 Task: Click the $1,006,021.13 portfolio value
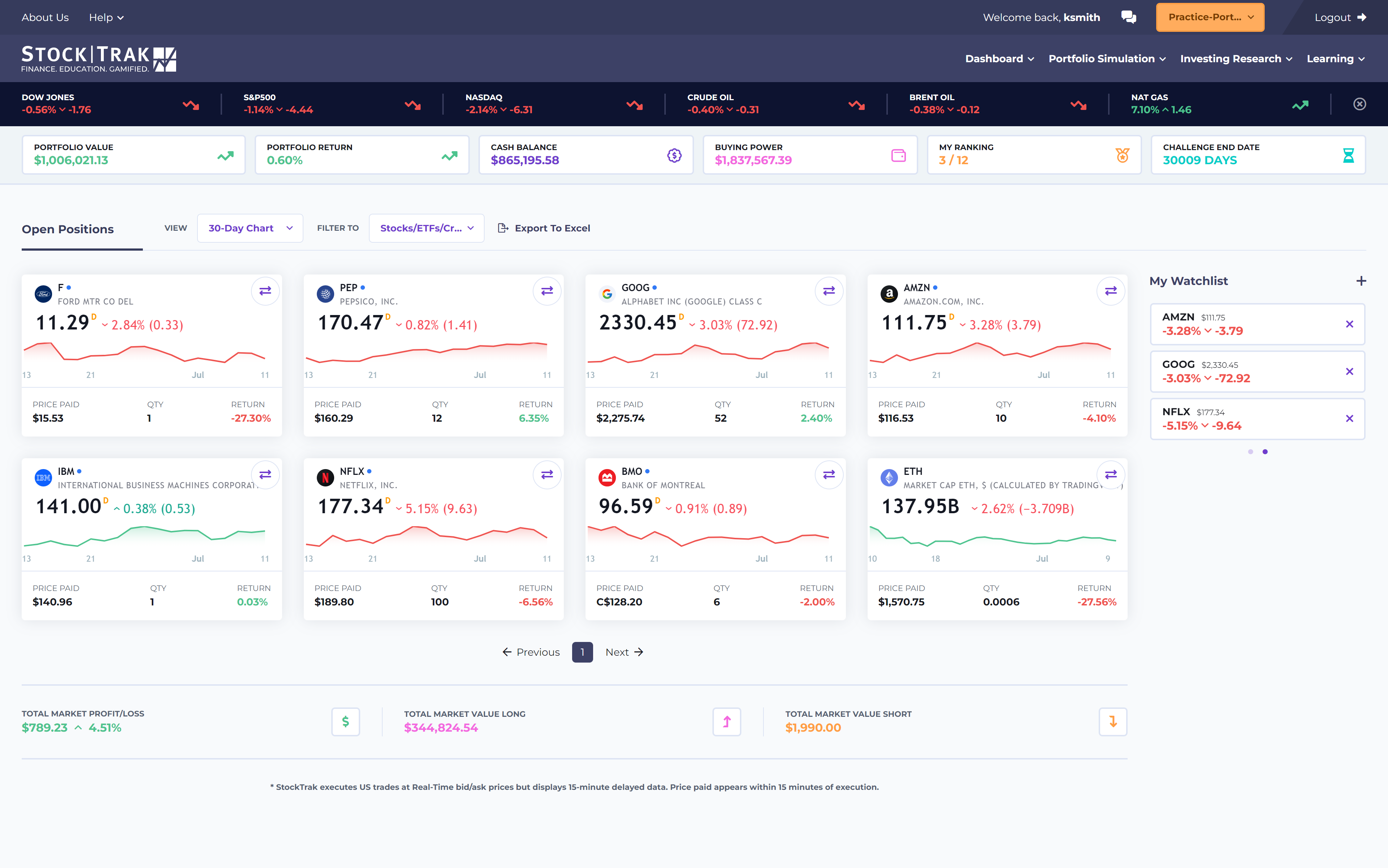[x=71, y=161]
